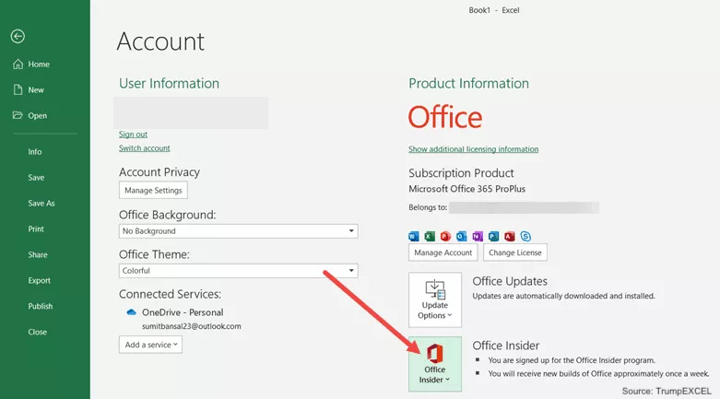Click the OneDrive cloud icon
Screen dimensions: 720x399
[131, 312]
